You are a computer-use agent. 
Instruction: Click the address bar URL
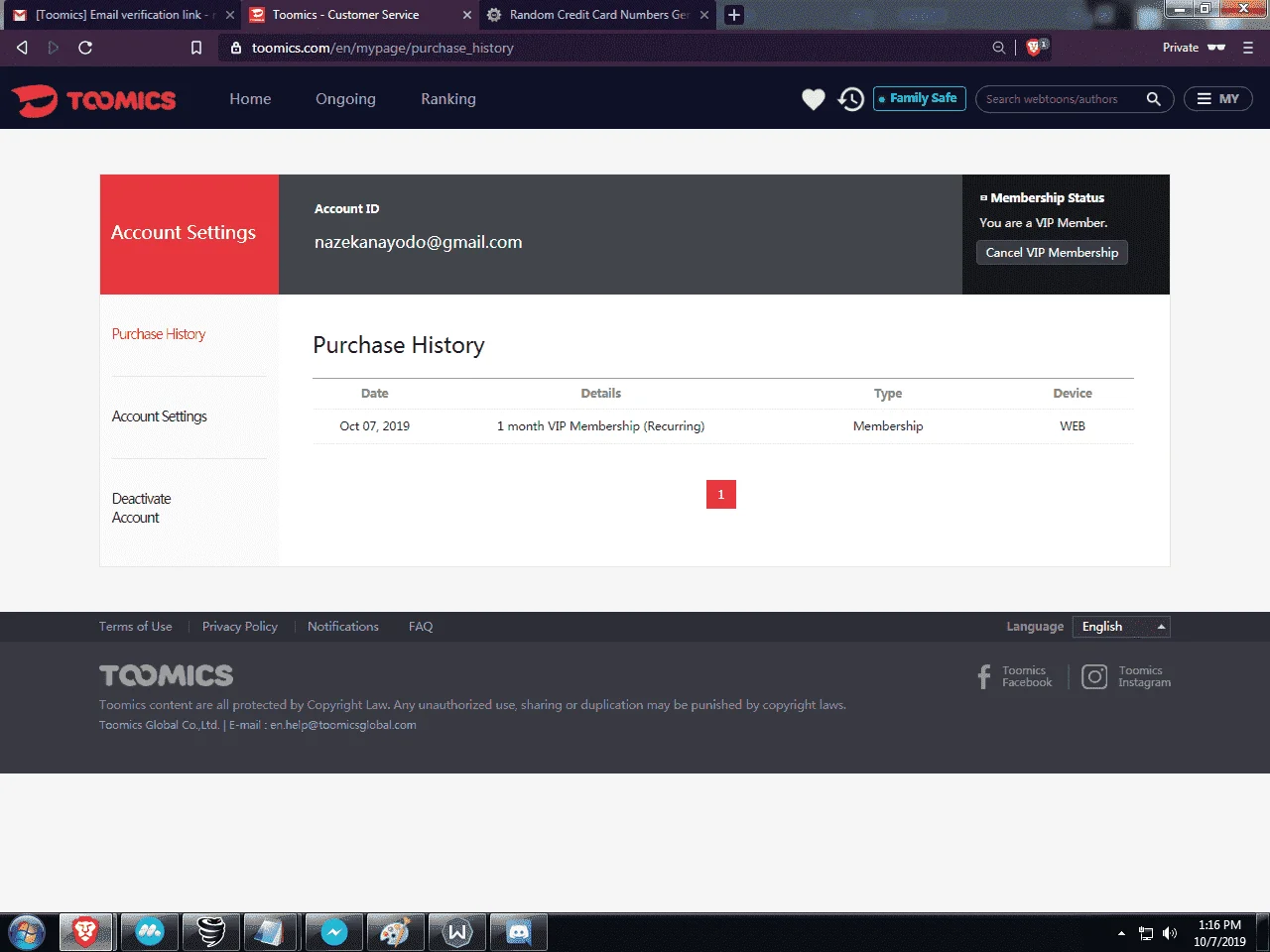[x=383, y=48]
